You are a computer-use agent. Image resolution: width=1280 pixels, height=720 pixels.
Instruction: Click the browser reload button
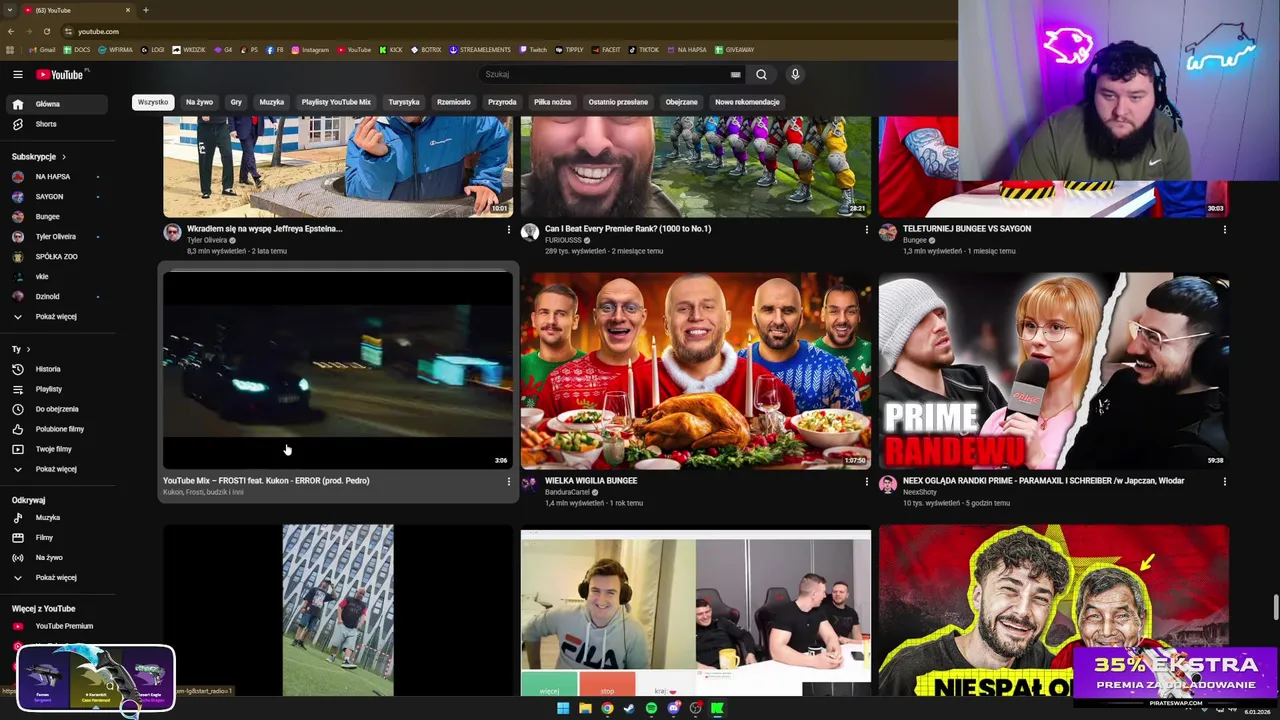coord(46,31)
